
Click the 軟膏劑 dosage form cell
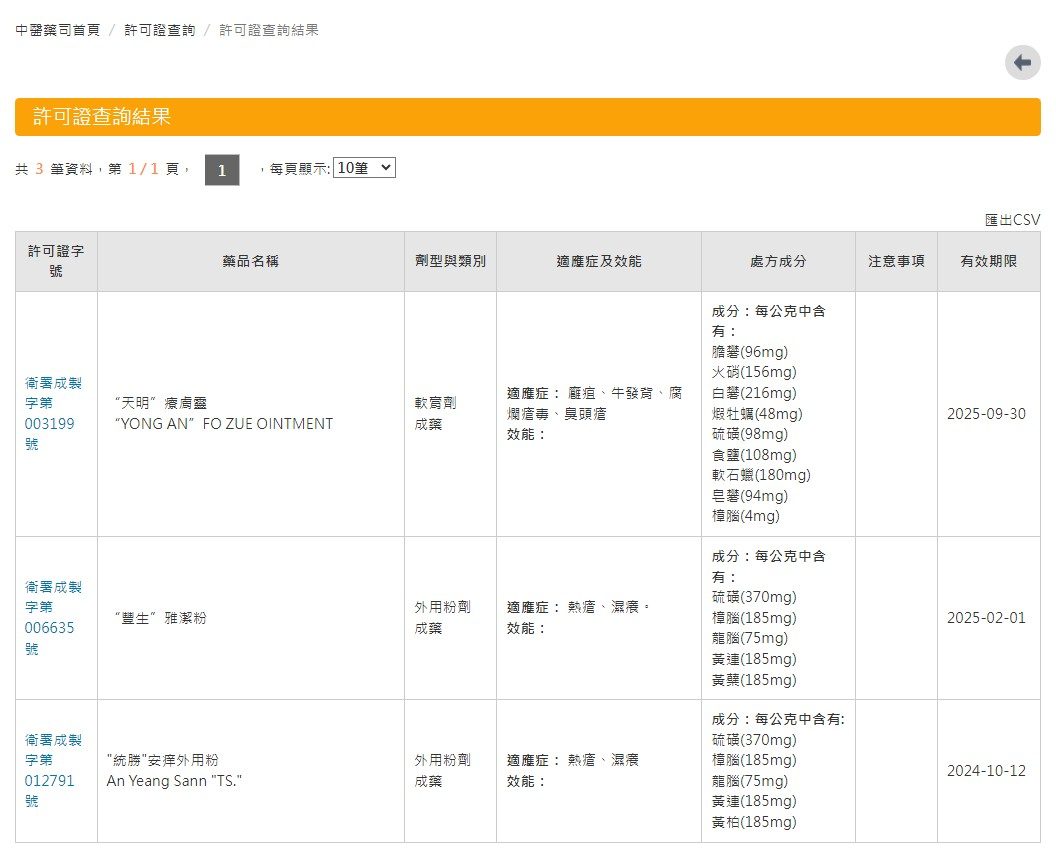pyautogui.click(x=436, y=403)
